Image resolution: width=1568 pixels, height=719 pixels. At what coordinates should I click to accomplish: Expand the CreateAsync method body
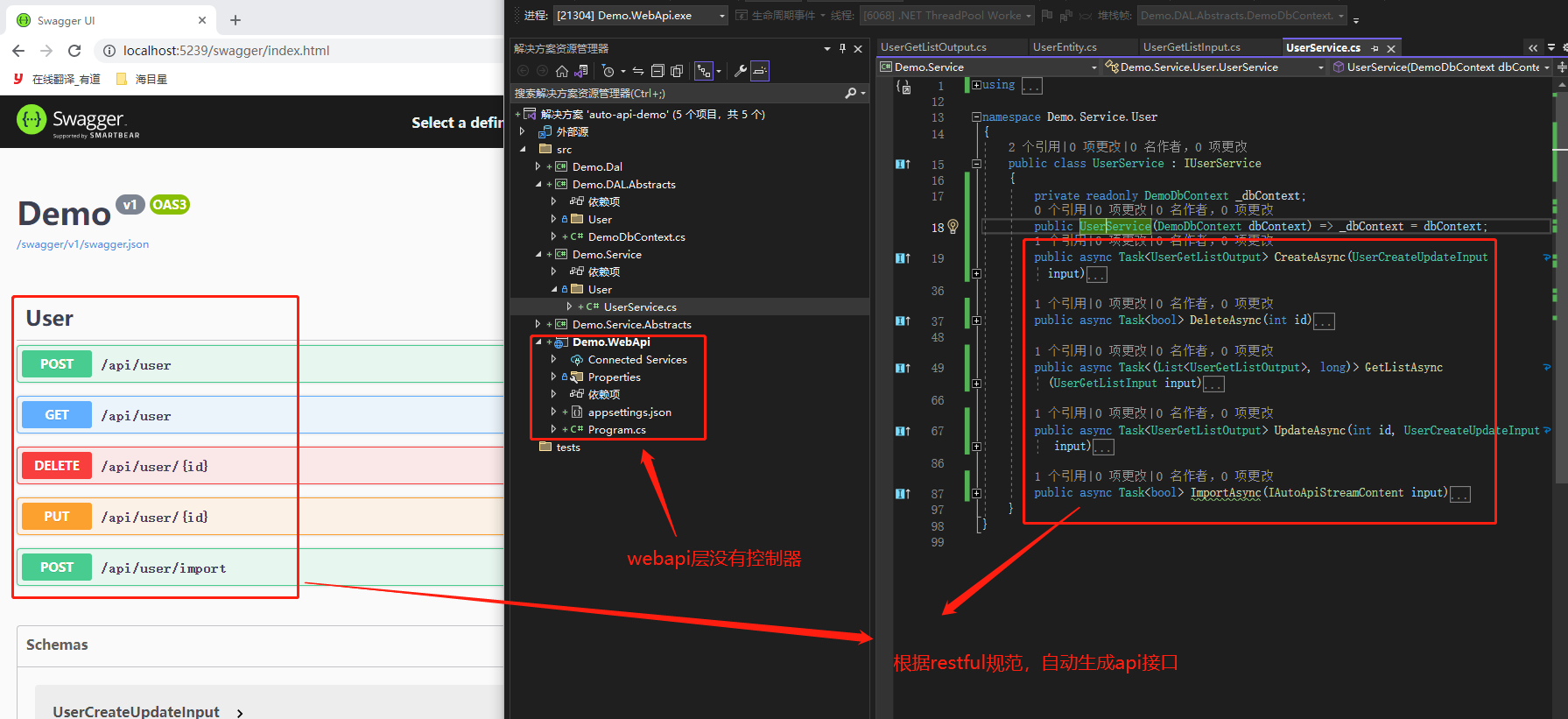pos(976,273)
